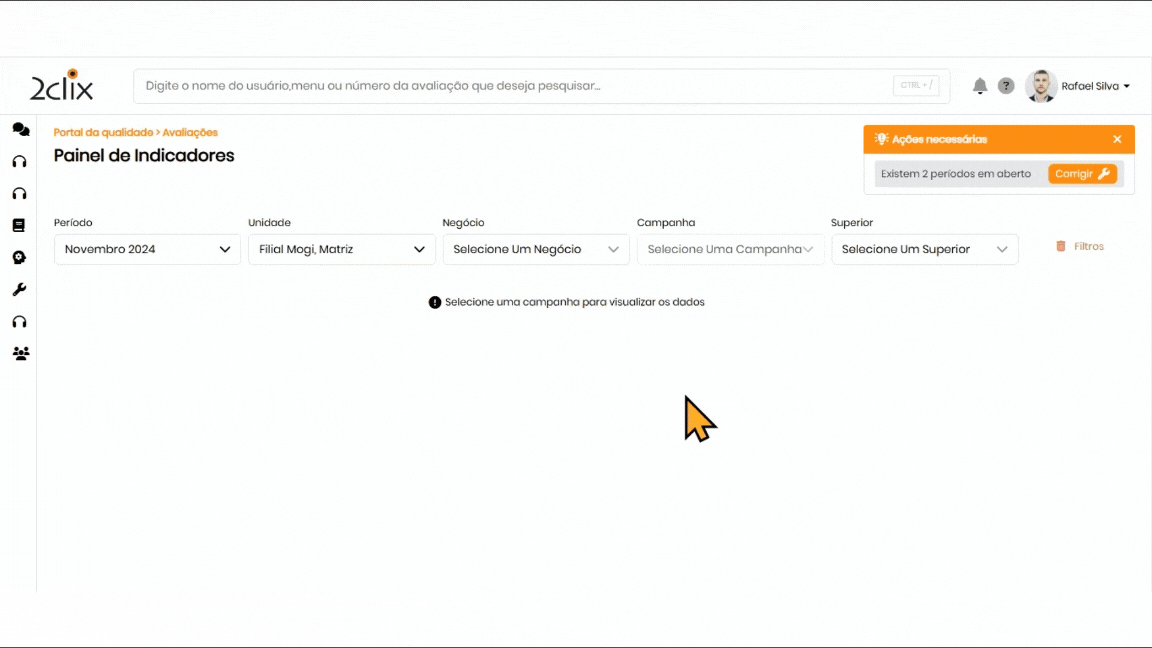The width and height of the screenshot is (1152, 648).
Task: Select the head-with-gear sidebar icon
Action: pyautogui.click(x=19, y=257)
